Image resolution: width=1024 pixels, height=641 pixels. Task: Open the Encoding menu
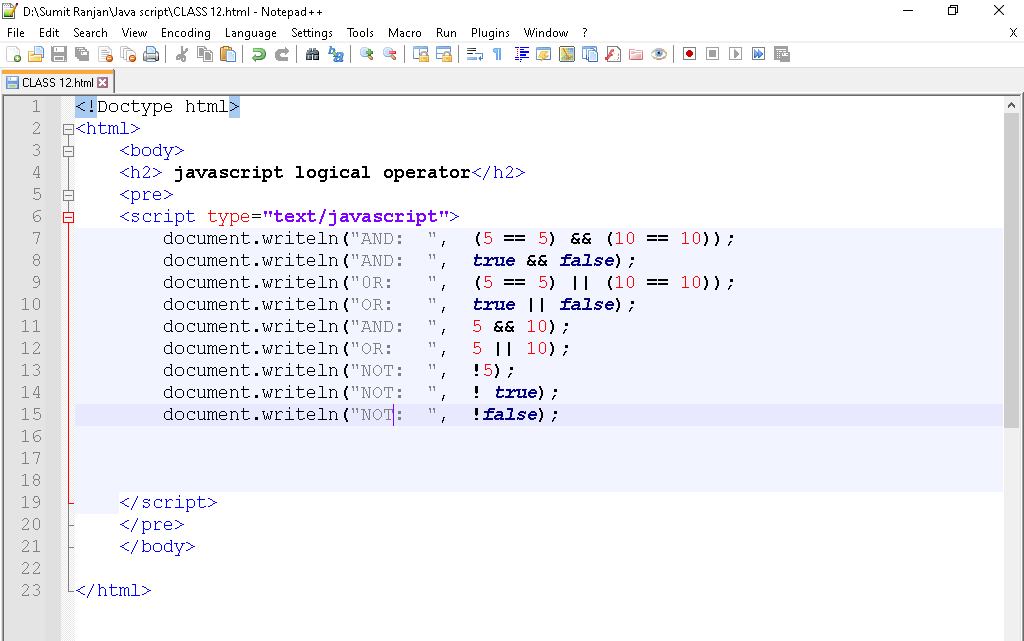[x=185, y=33]
